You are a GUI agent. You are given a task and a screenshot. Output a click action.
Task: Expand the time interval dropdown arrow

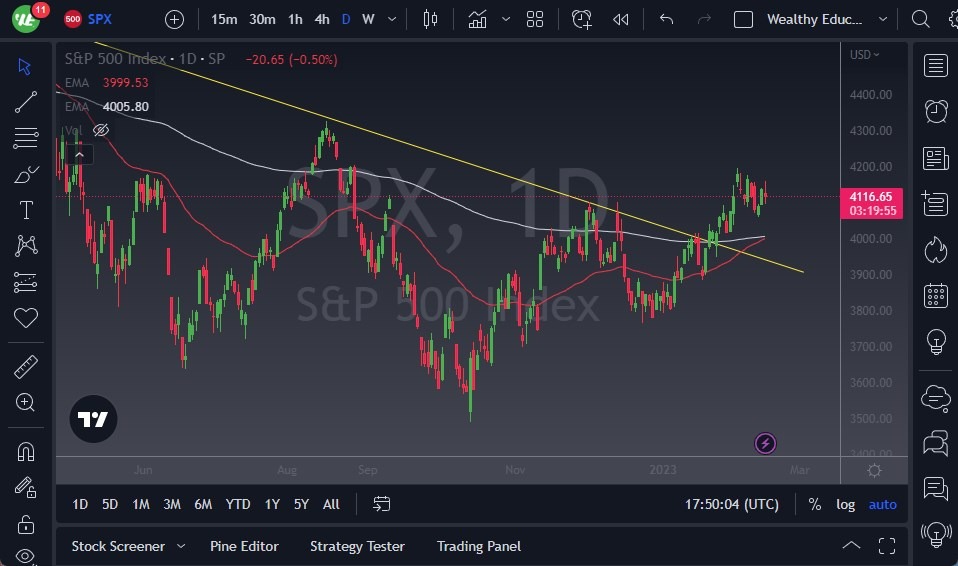391,19
